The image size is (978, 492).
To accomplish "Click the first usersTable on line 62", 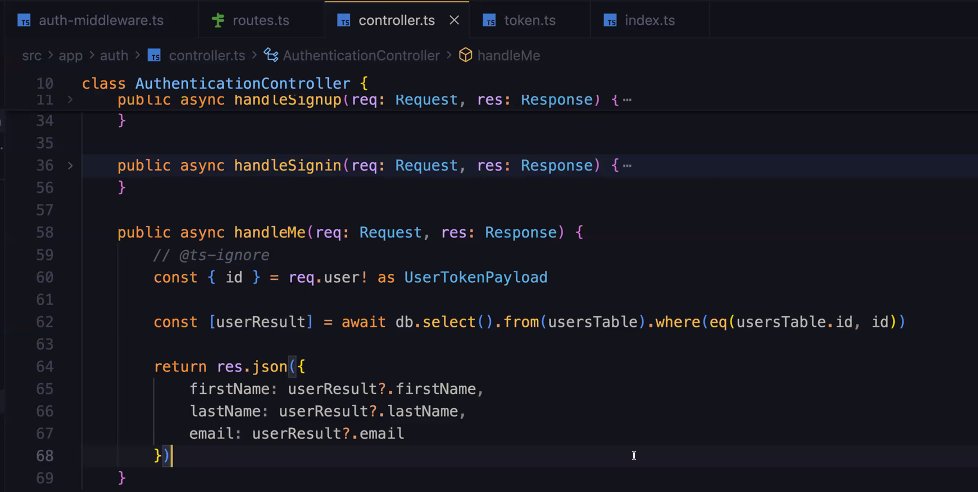I will (x=593, y=322).
